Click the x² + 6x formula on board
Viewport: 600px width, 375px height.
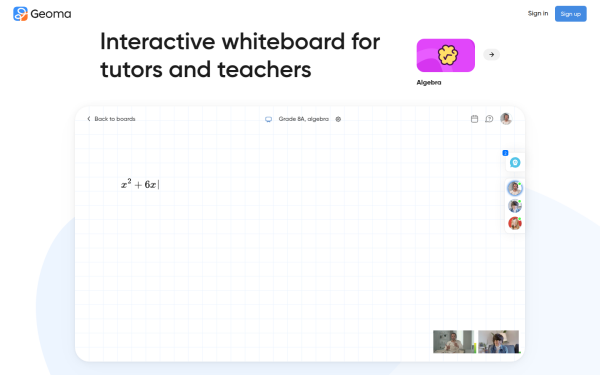tap(139, 184)
